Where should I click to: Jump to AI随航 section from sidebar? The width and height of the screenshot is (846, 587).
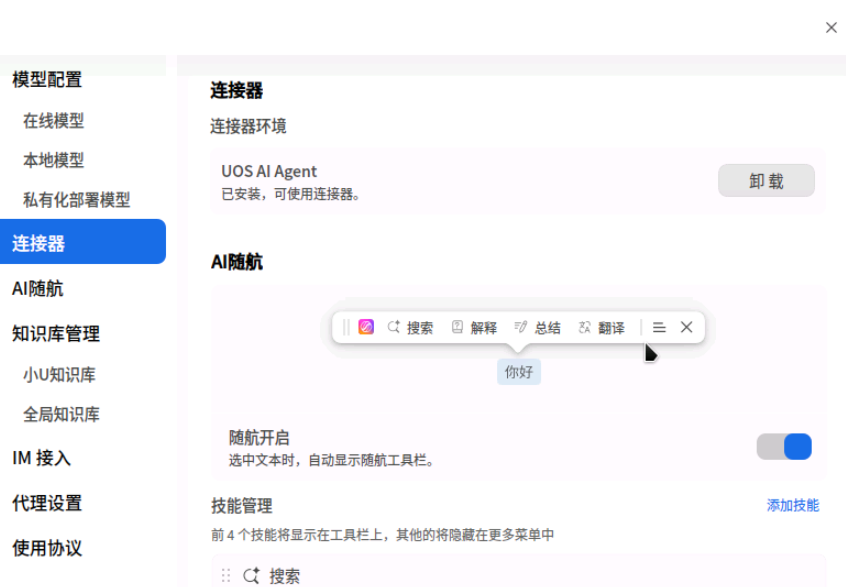pos(38,289)
